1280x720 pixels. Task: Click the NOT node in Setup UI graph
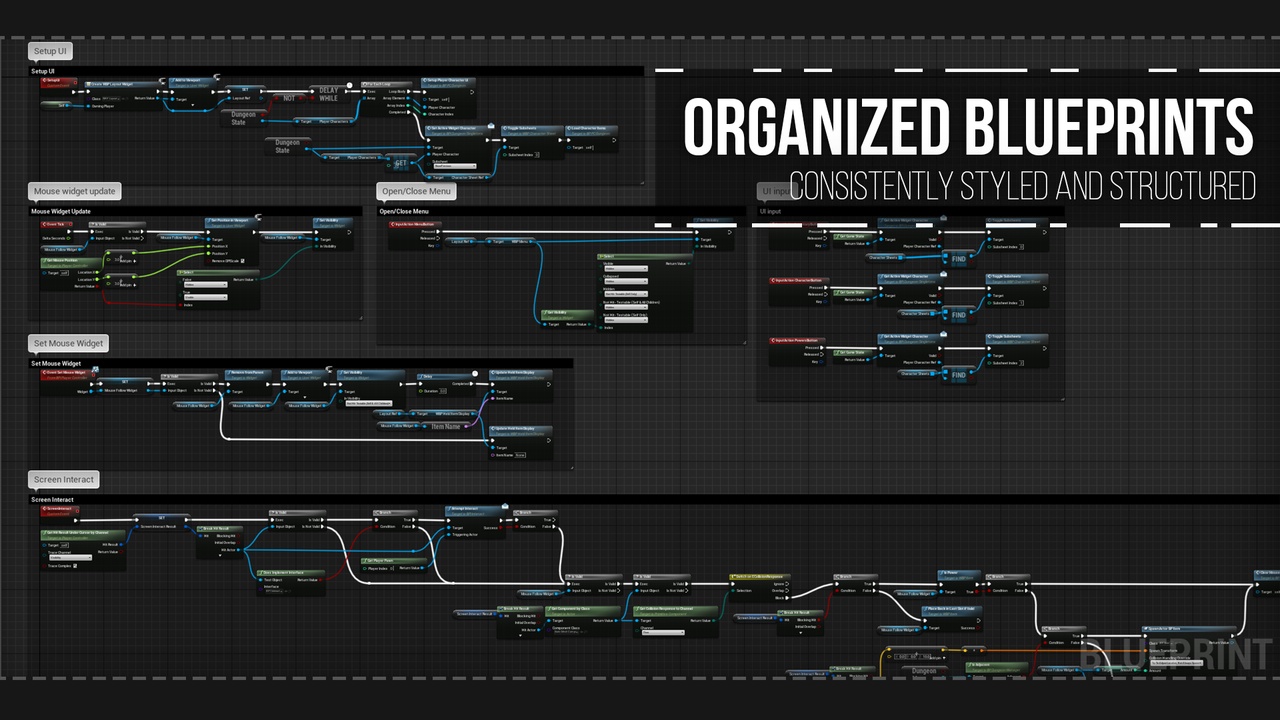pyautogui.click(x=290, y=97)
